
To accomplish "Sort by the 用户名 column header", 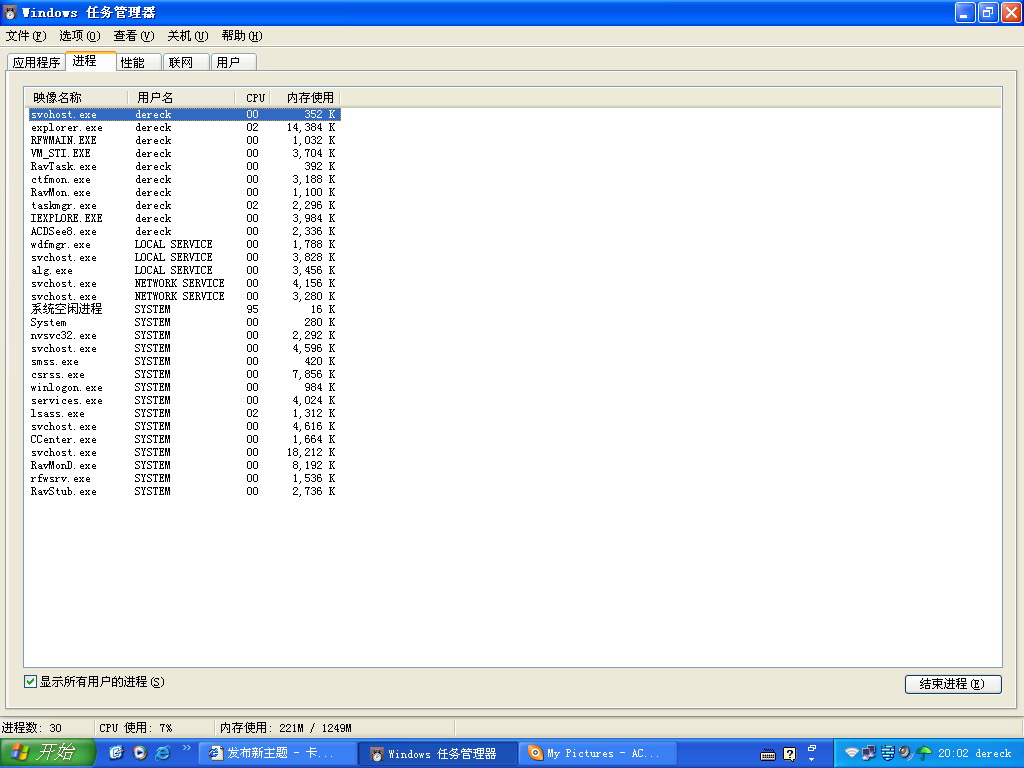I will tap(182, 98).
